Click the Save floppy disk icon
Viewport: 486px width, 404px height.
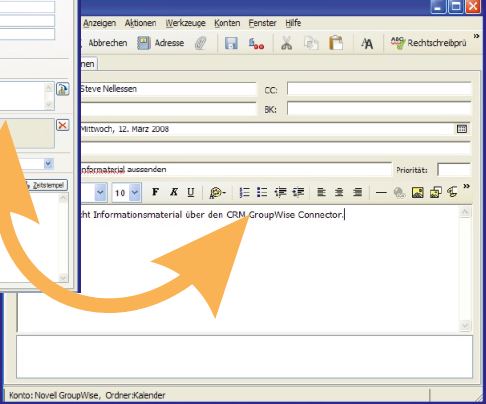231,43
